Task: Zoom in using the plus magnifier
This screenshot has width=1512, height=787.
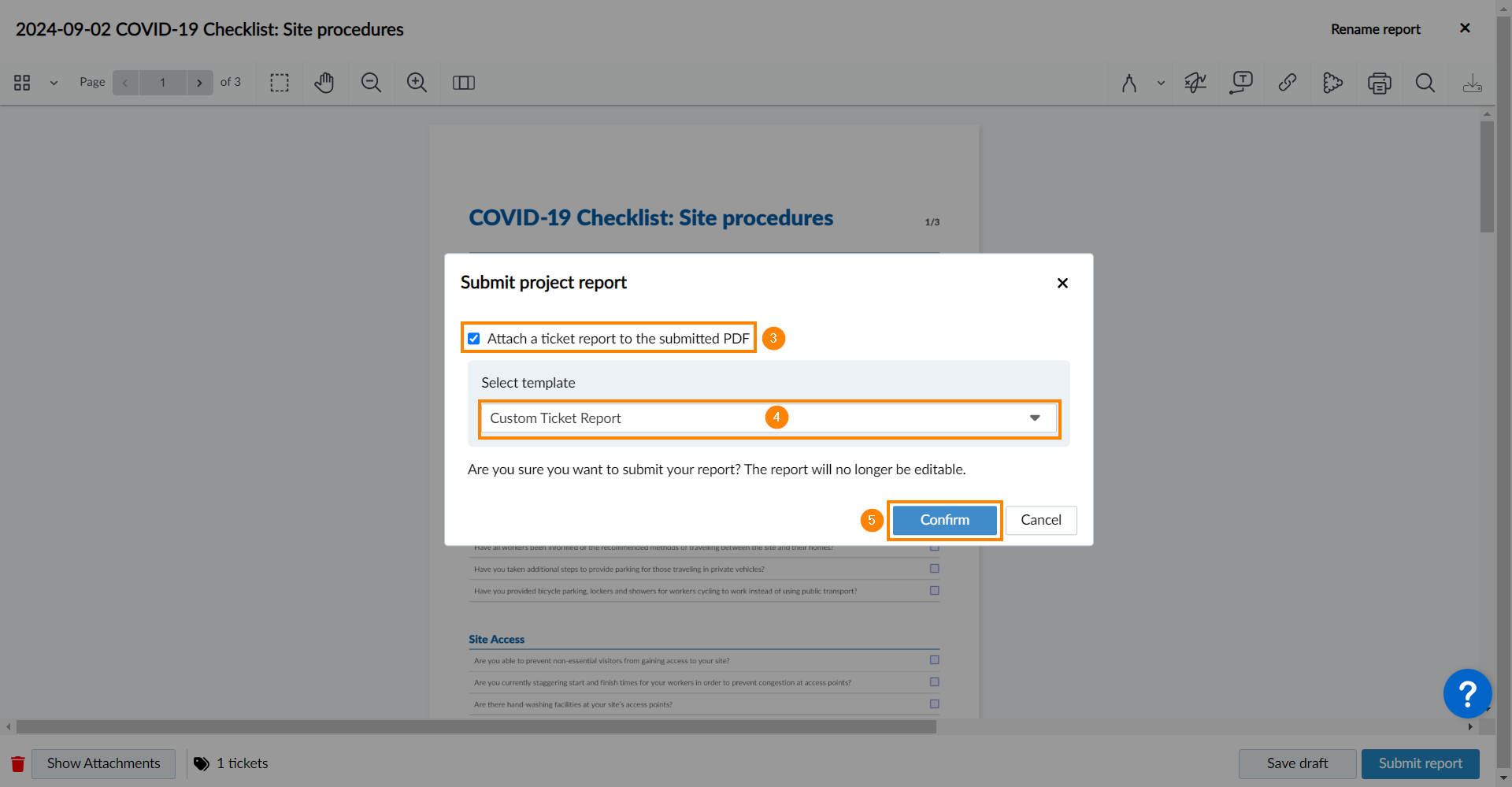Action: coord(417,83)
